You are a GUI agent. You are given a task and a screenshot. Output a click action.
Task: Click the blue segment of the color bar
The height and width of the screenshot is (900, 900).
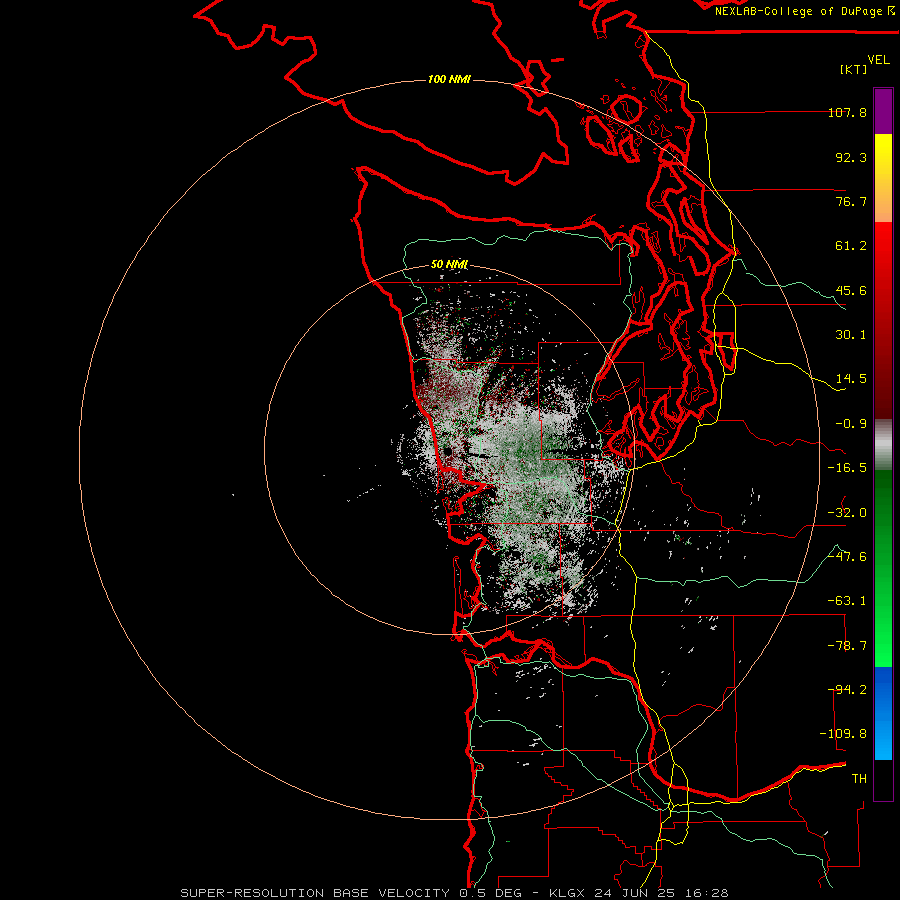pos(883,713)
